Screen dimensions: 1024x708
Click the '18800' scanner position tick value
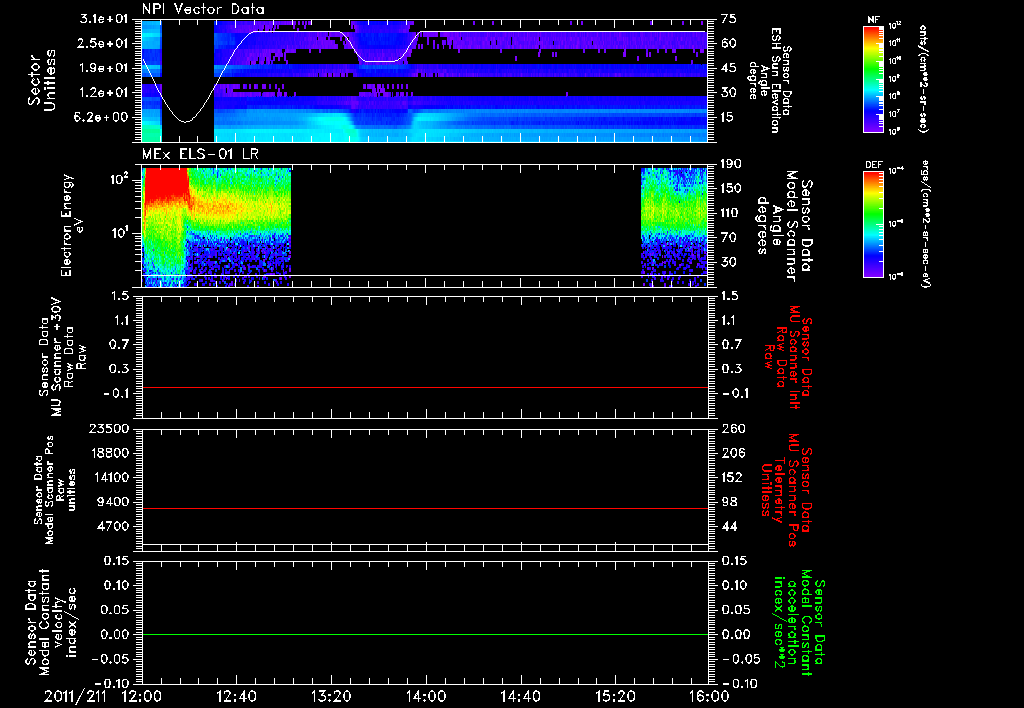pos(109,453)
